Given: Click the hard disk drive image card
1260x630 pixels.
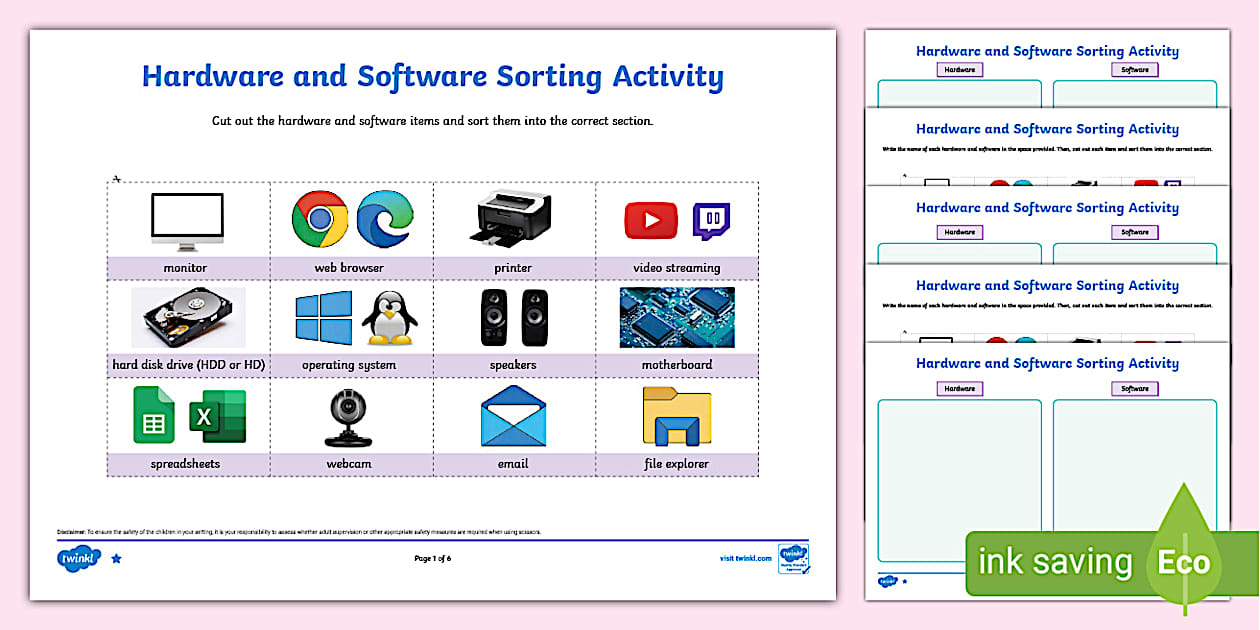Looking at the screenshot, I should pyautogui.click(x=188, y=326).
